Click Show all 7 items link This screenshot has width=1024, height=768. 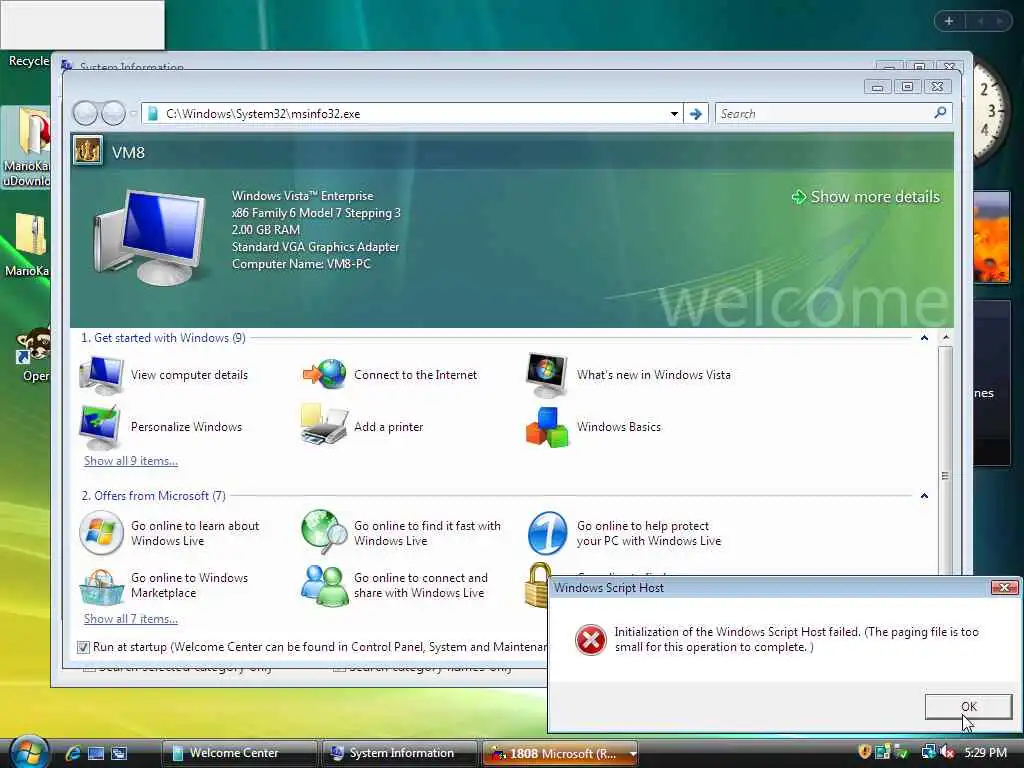[131, 619]
